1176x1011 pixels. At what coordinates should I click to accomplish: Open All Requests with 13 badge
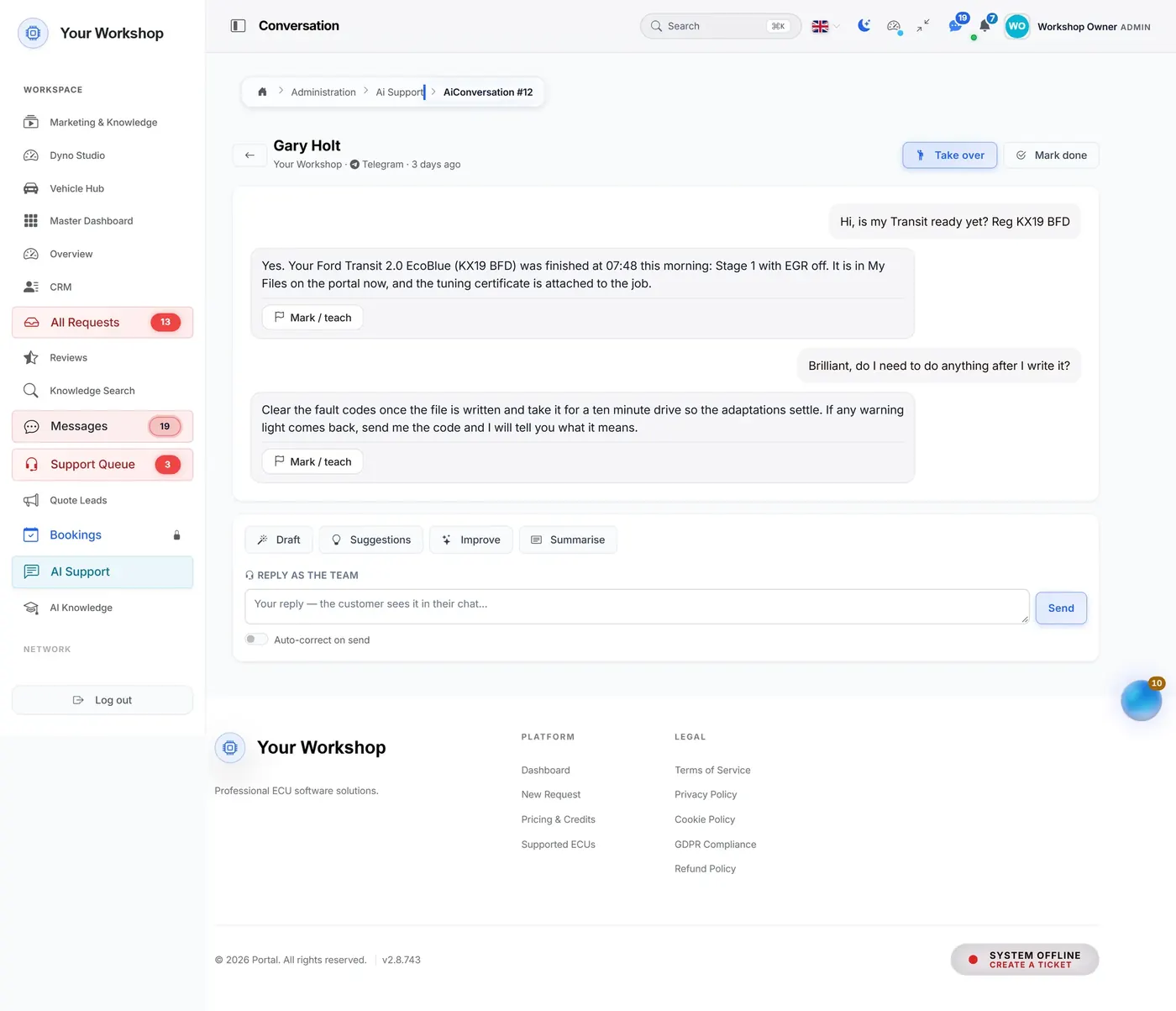click(x=102, y=323)
